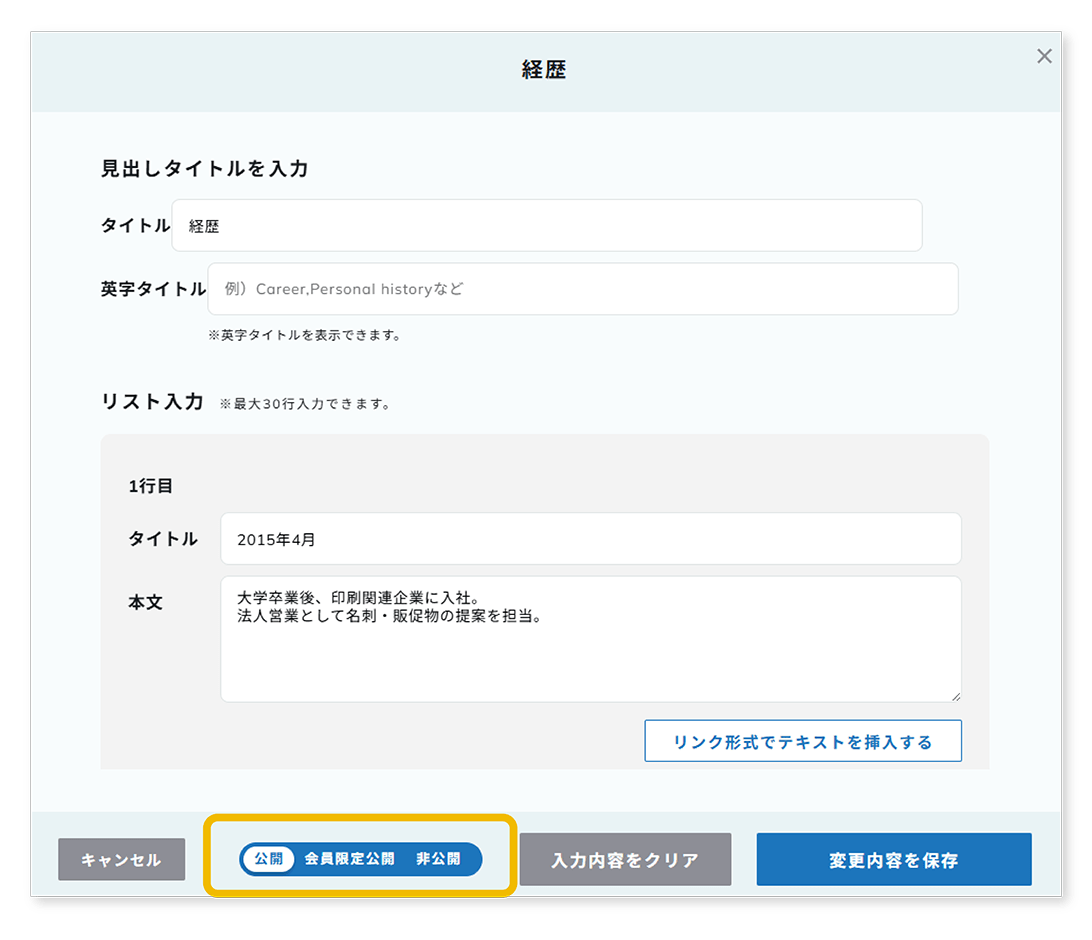Click the outlined link-insert button
Viewport: 1092px width, 940px height.
803,741
